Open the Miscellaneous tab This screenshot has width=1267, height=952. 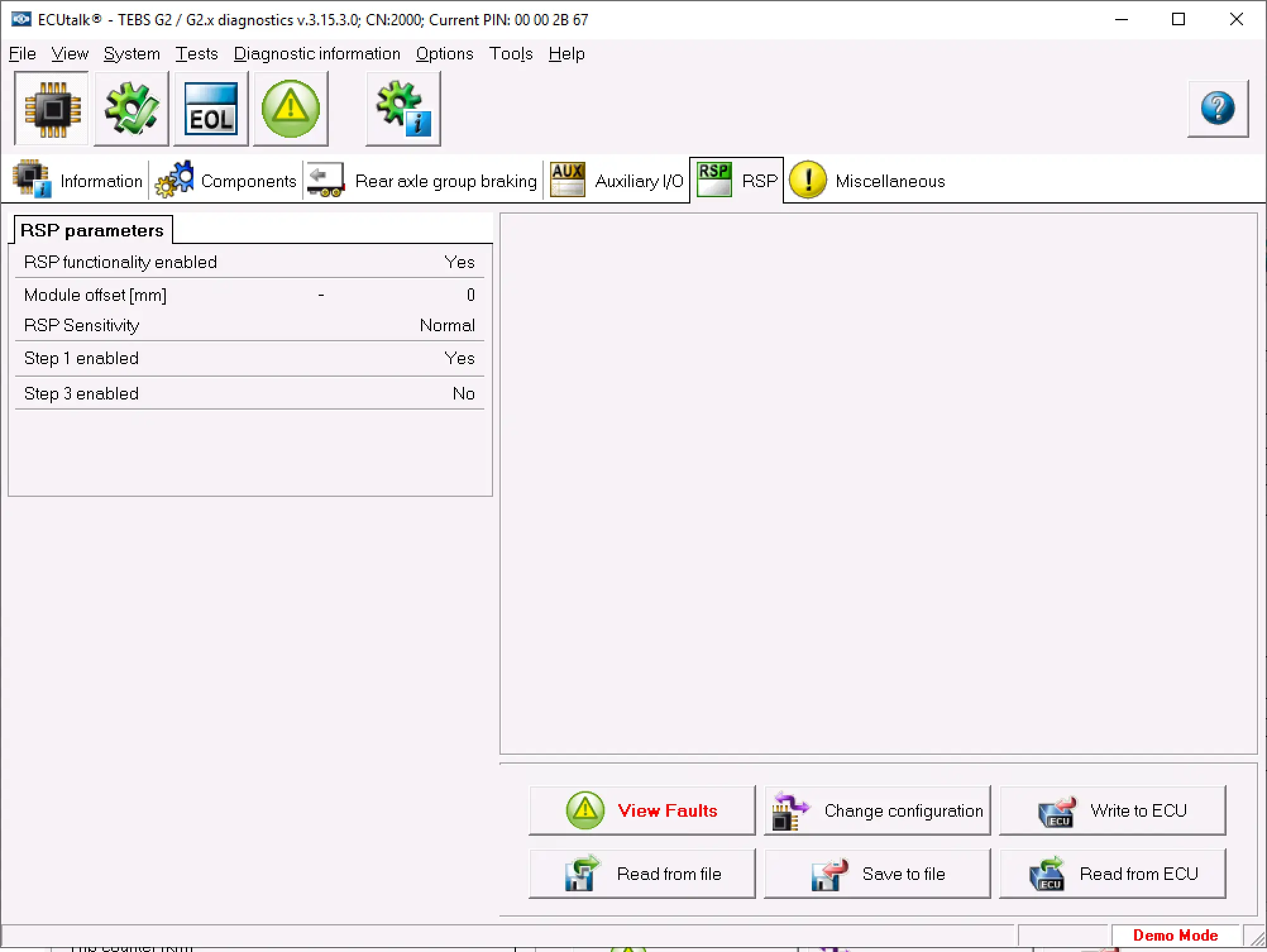(x=868, y=181)
